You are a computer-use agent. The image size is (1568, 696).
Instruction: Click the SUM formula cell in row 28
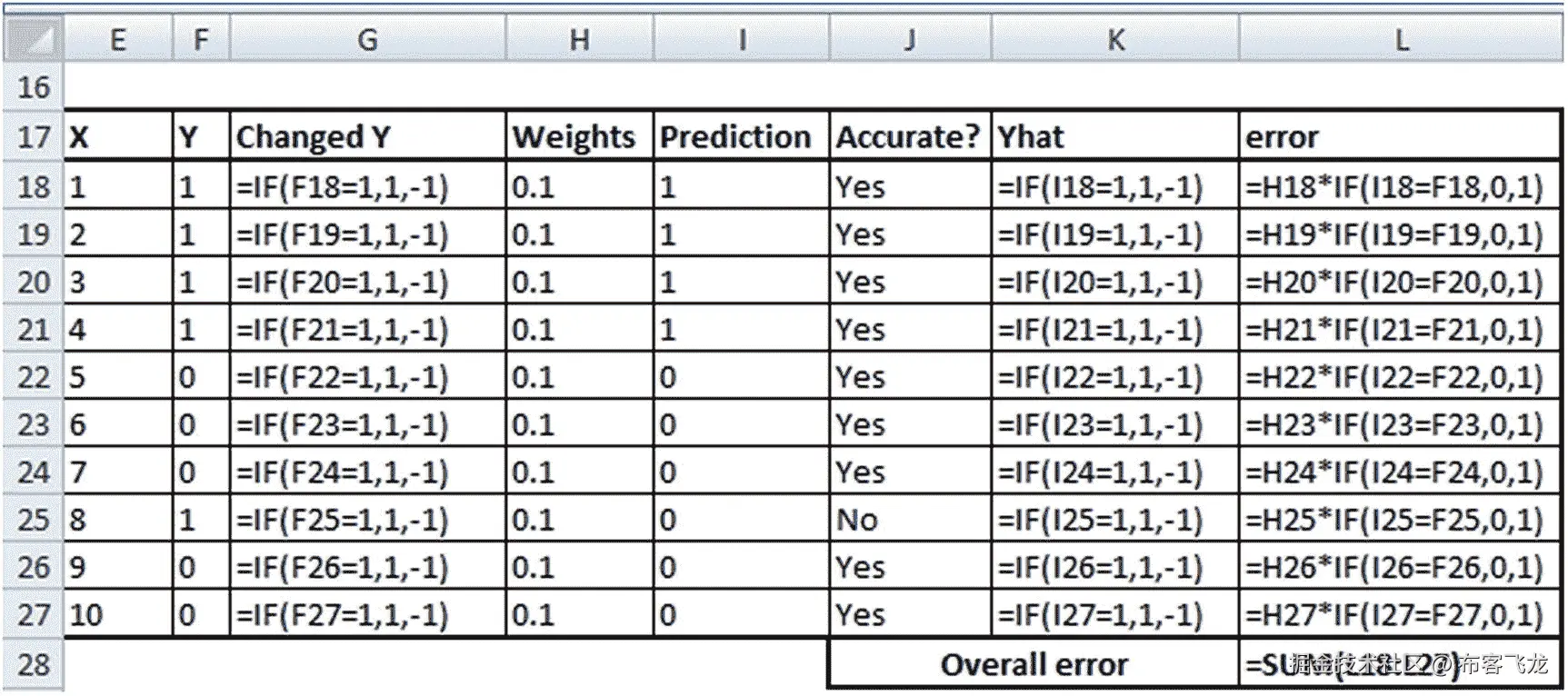(1399, 664)
